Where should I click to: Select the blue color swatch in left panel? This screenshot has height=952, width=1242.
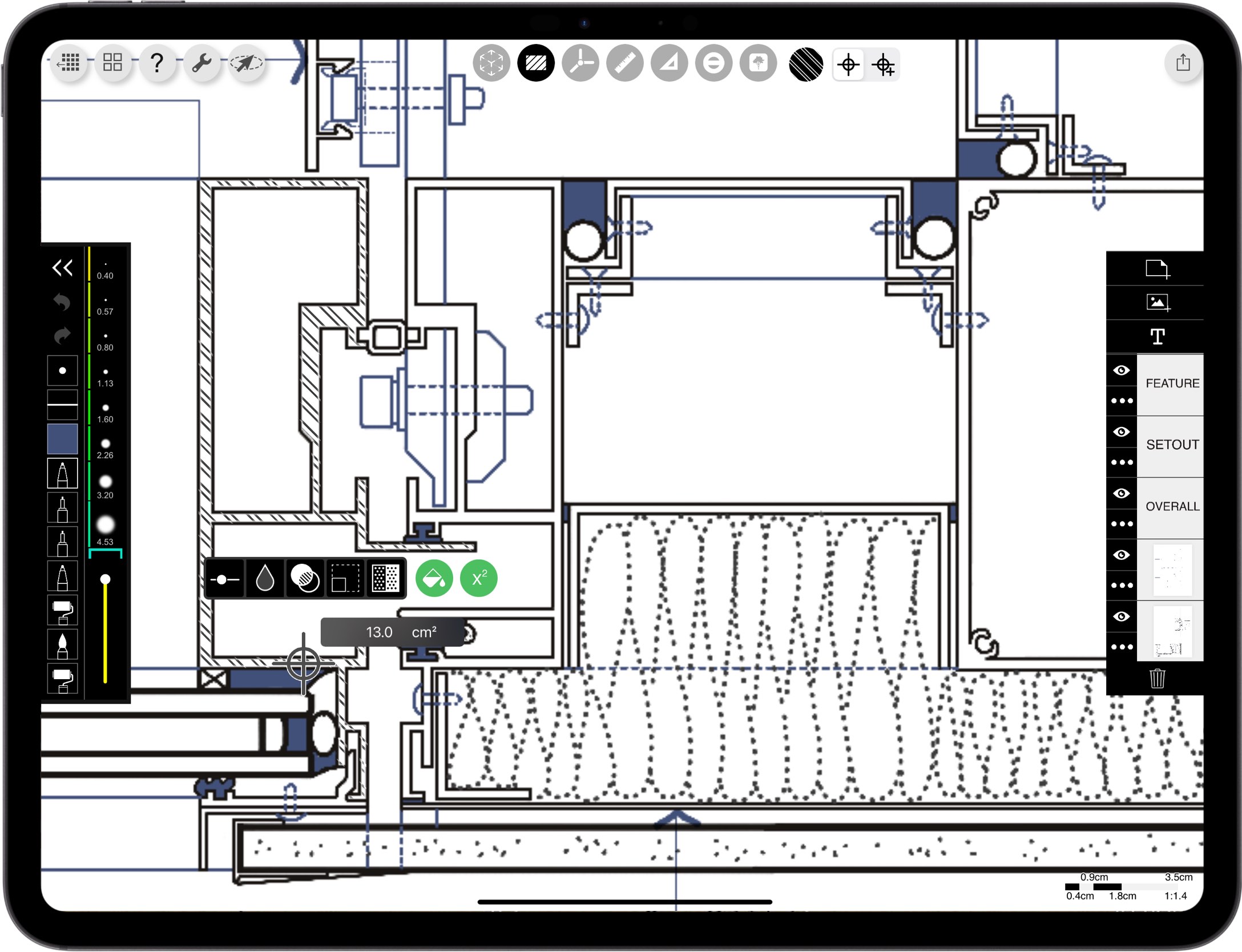tap(62, 439)
